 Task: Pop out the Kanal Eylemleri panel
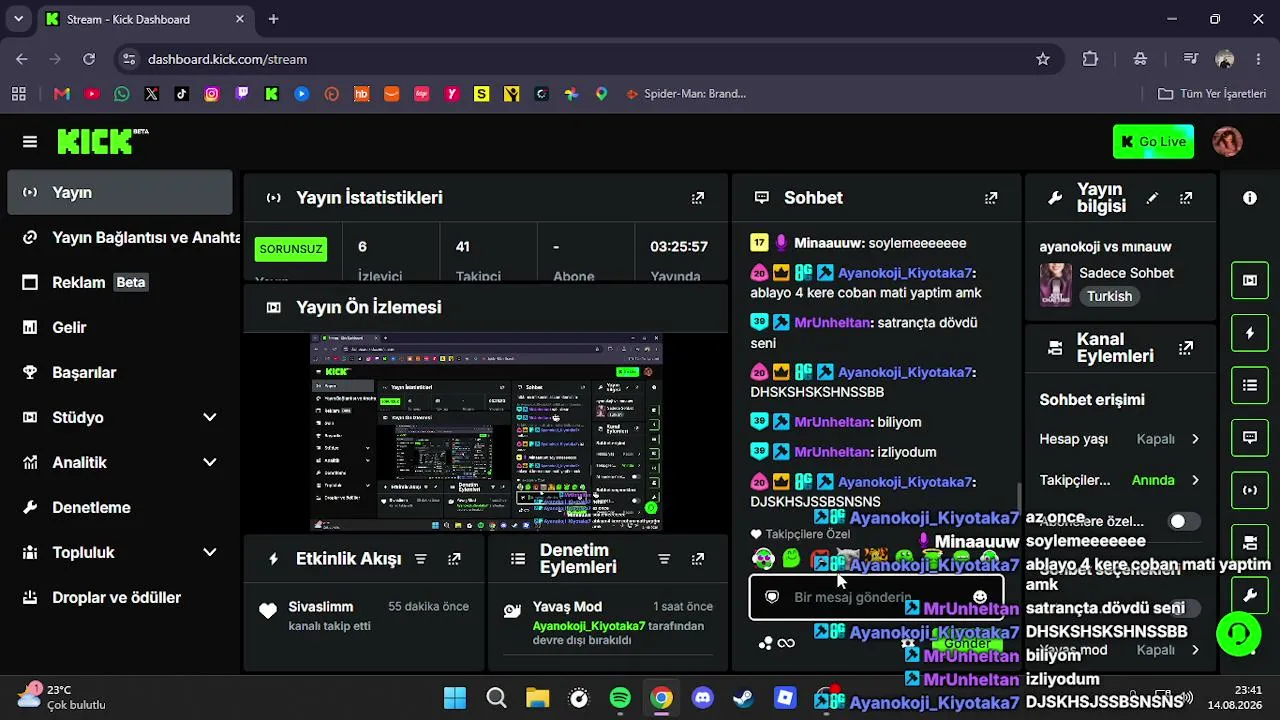point(1186,348)
